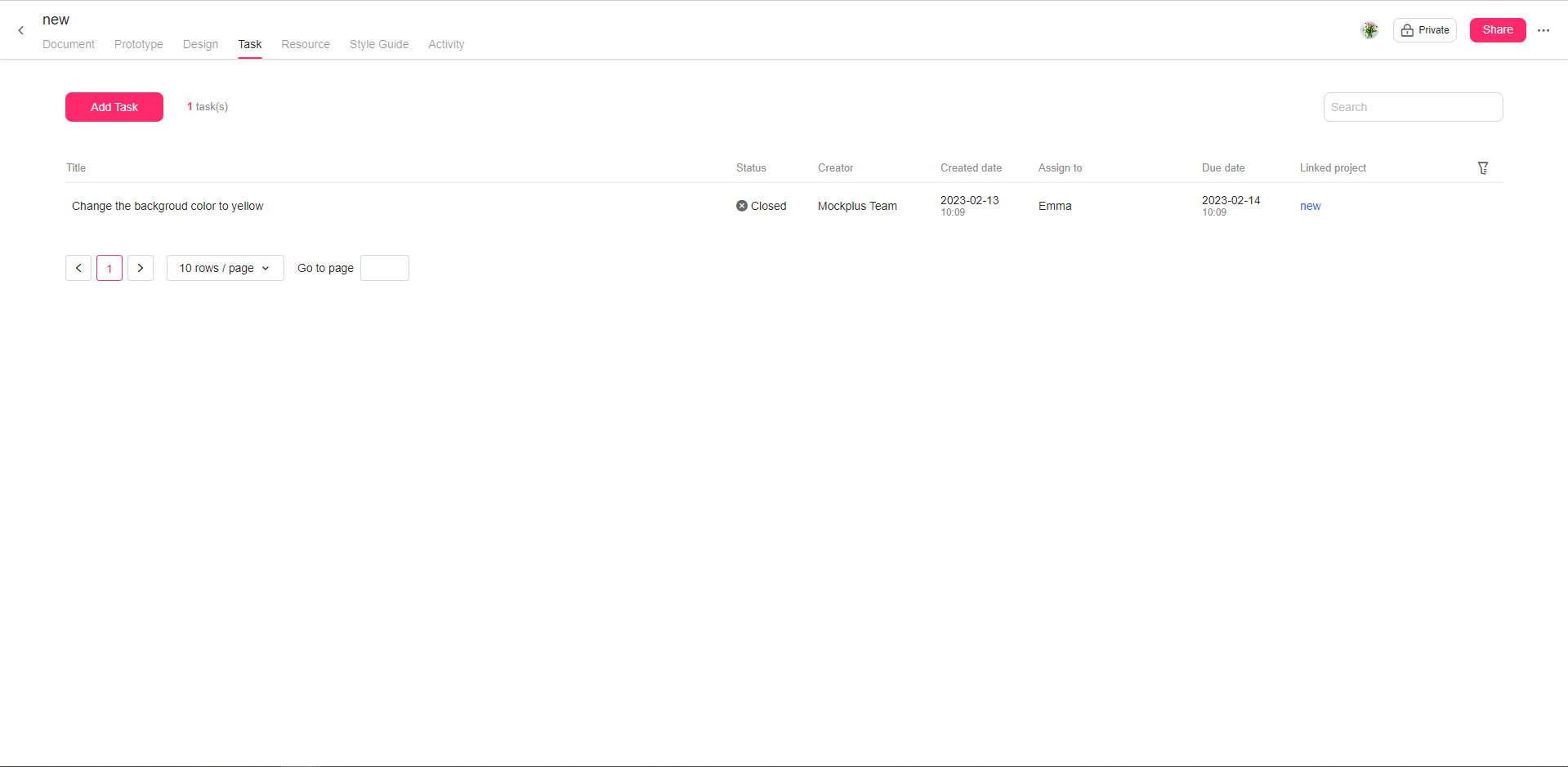Click the Closed status text
Viewport: 1568px width, 767px height.
[x=768, y=206]
